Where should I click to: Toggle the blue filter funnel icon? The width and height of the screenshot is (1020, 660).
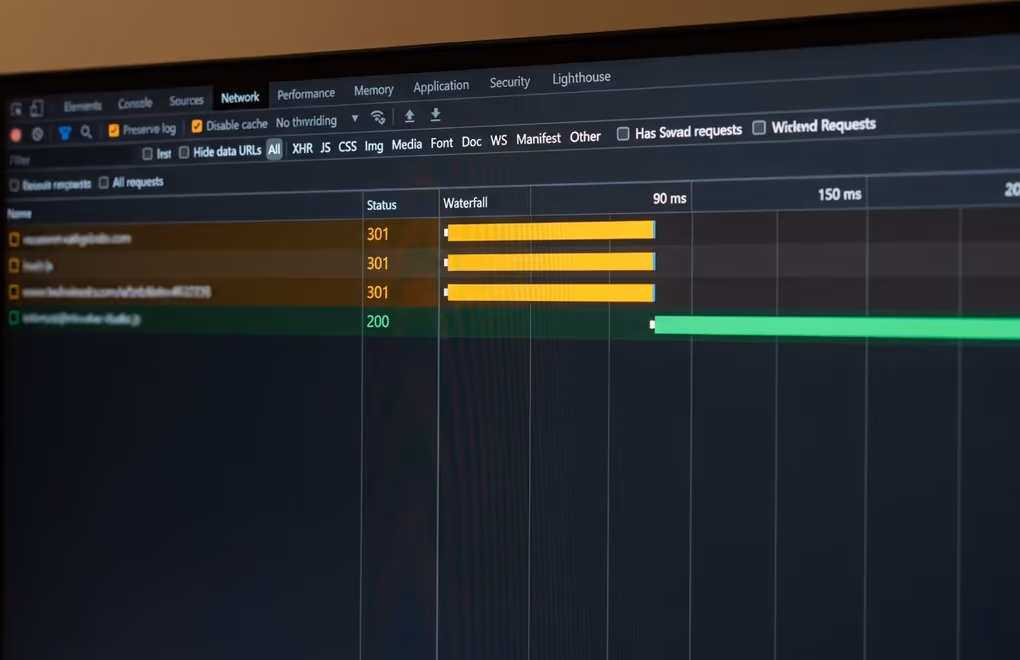(x=64, y=133)
